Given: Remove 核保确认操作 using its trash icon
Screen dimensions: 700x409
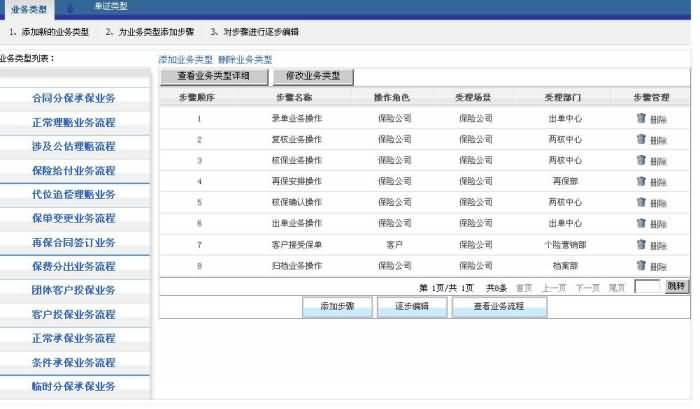Looking at the screenshot, I should coord(641,202).
